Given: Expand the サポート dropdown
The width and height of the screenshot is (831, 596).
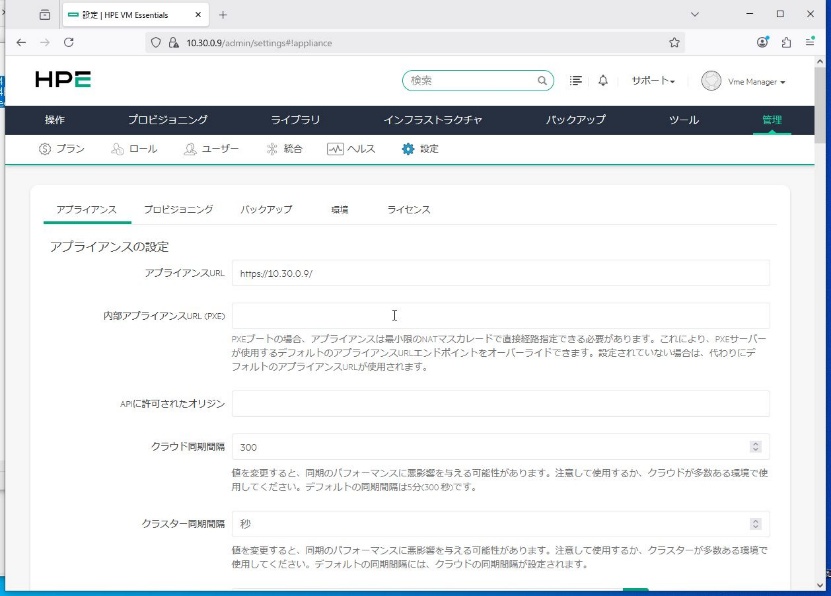Looking at the screenshot, I should coord(653,81).
